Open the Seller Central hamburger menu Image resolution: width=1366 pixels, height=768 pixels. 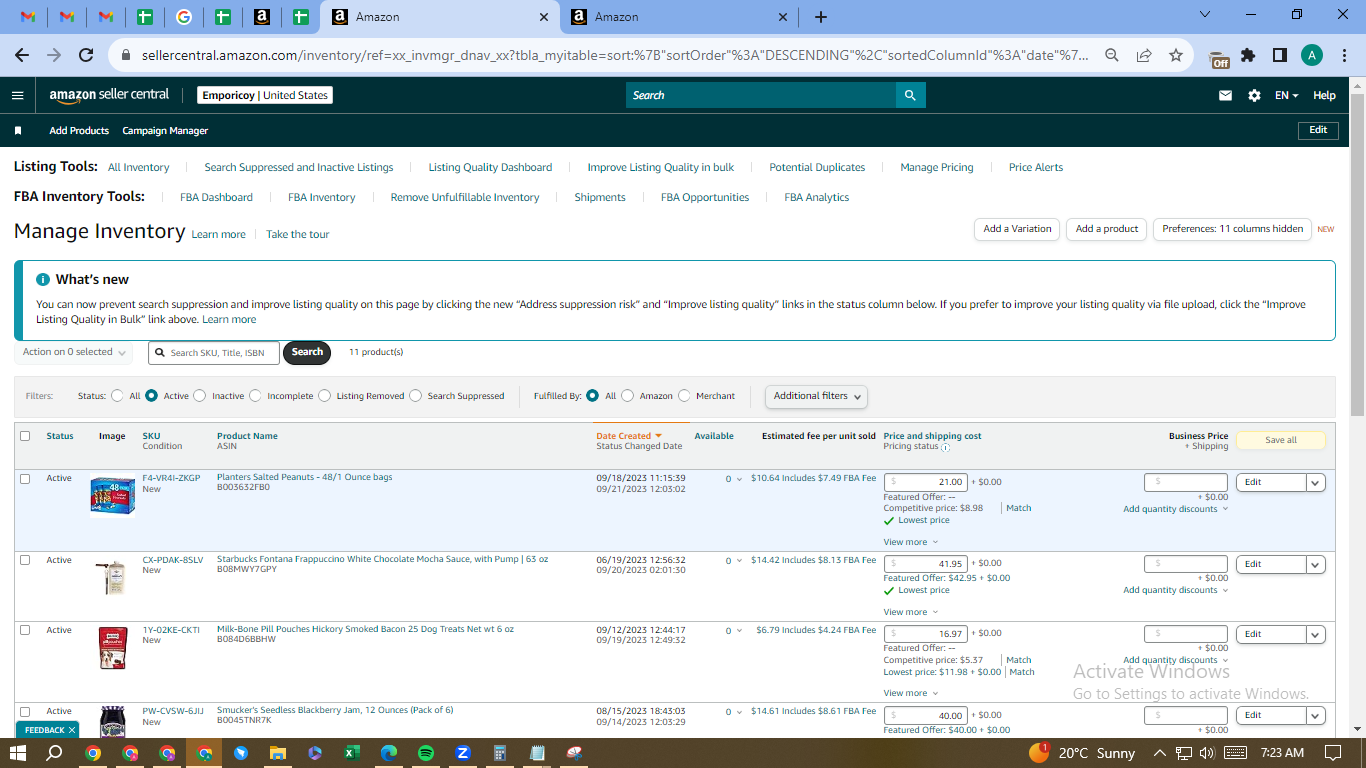(x=17, y=95)
